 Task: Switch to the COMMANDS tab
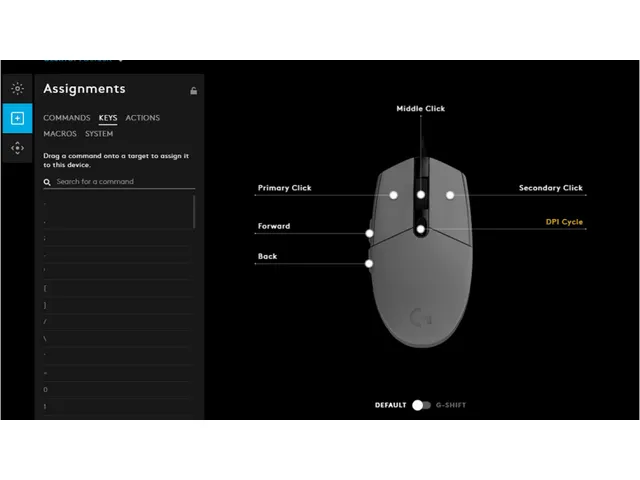tap(66, 118)
